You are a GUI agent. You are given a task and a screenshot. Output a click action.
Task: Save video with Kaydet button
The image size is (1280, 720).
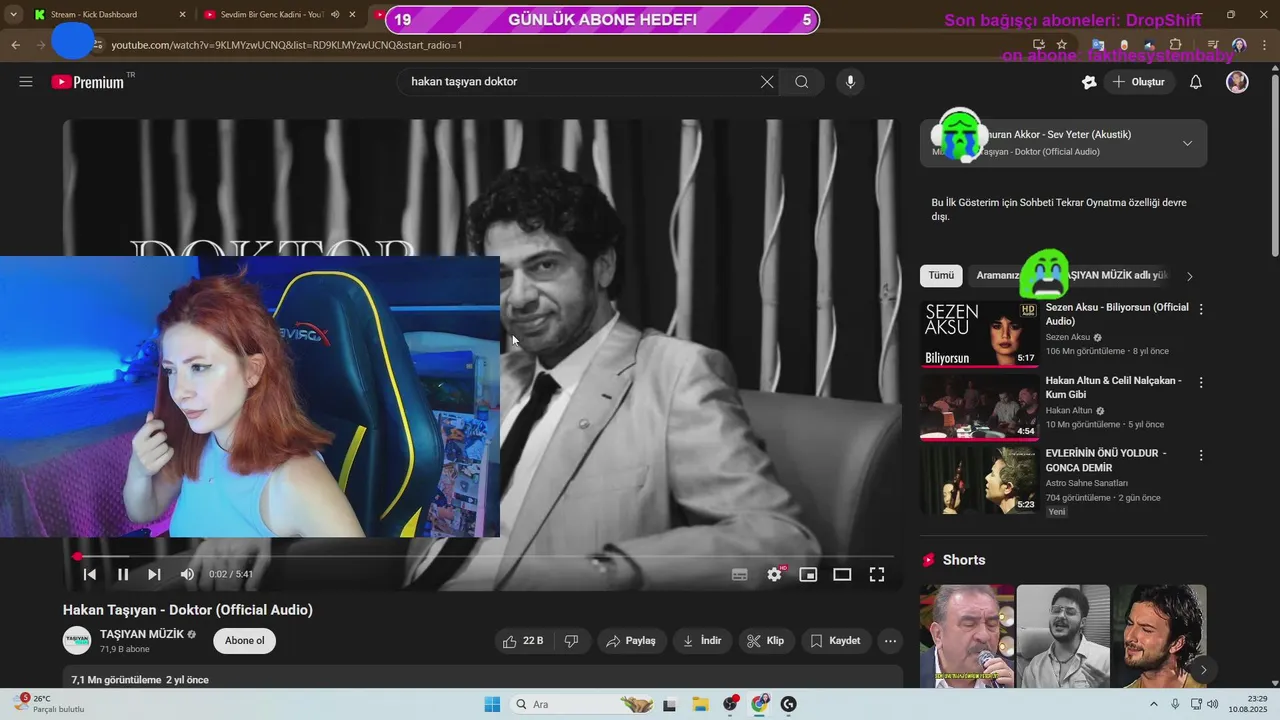[835, 641]
